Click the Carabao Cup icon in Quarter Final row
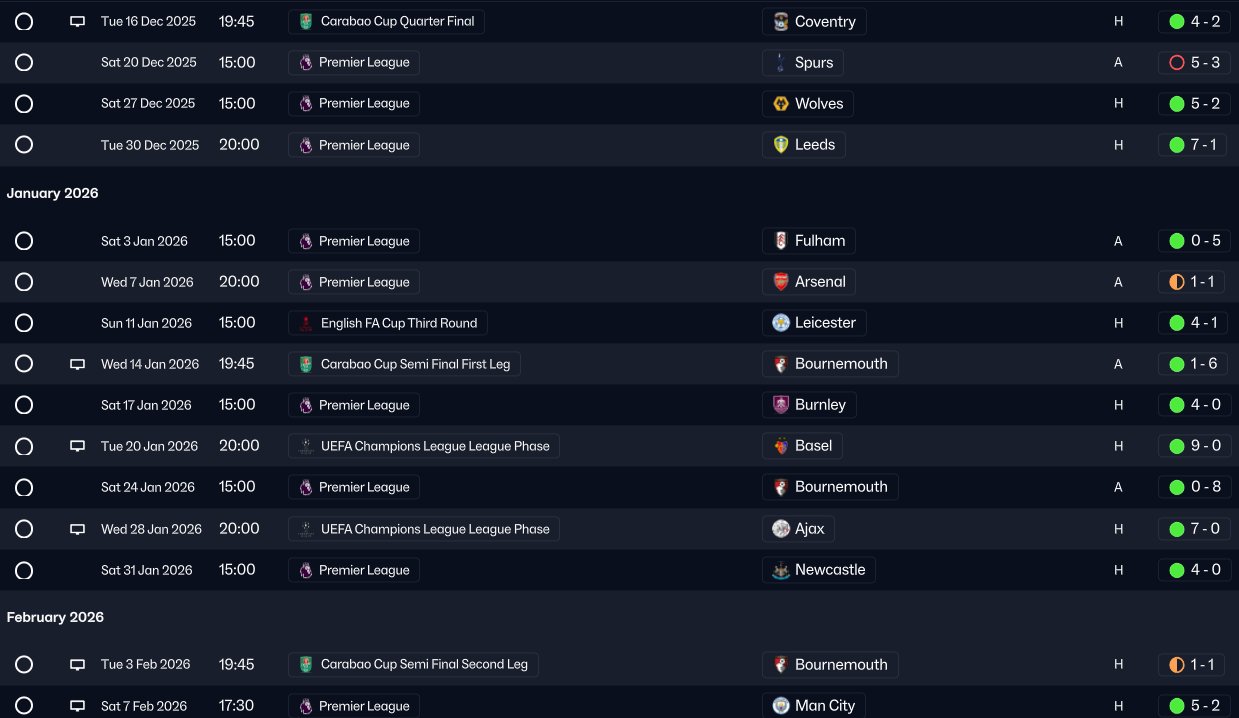The image size is (1239, 718). (306, 21)
